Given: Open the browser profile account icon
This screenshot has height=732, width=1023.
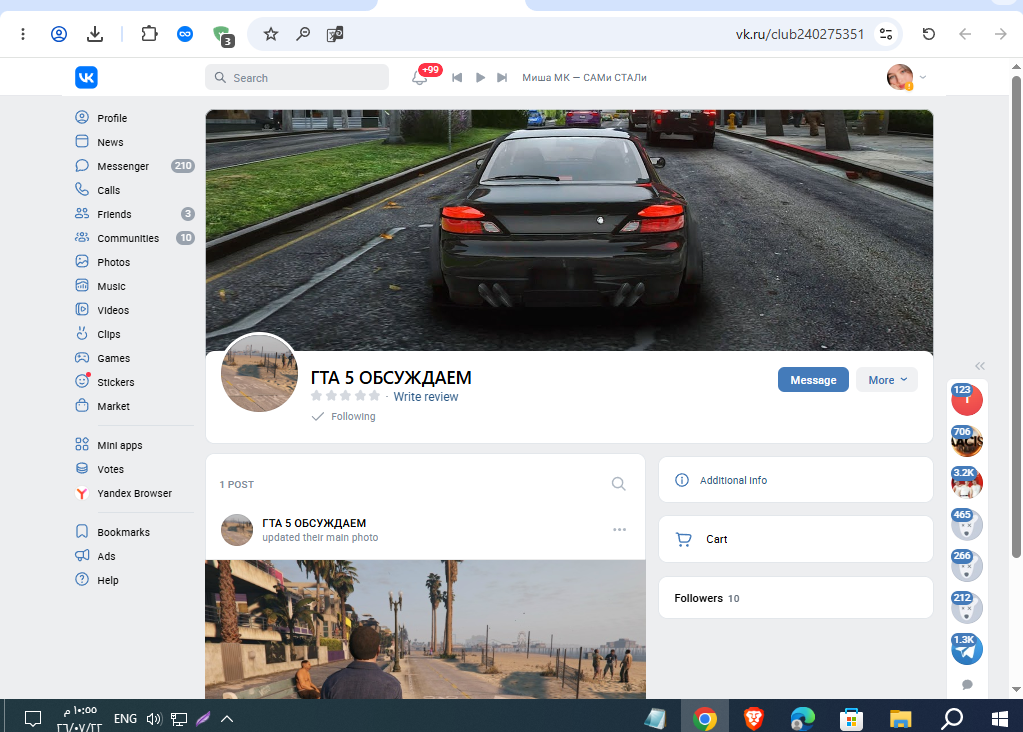Looking at the screenshot, I should pyautogui.click(x=59, y=34).
